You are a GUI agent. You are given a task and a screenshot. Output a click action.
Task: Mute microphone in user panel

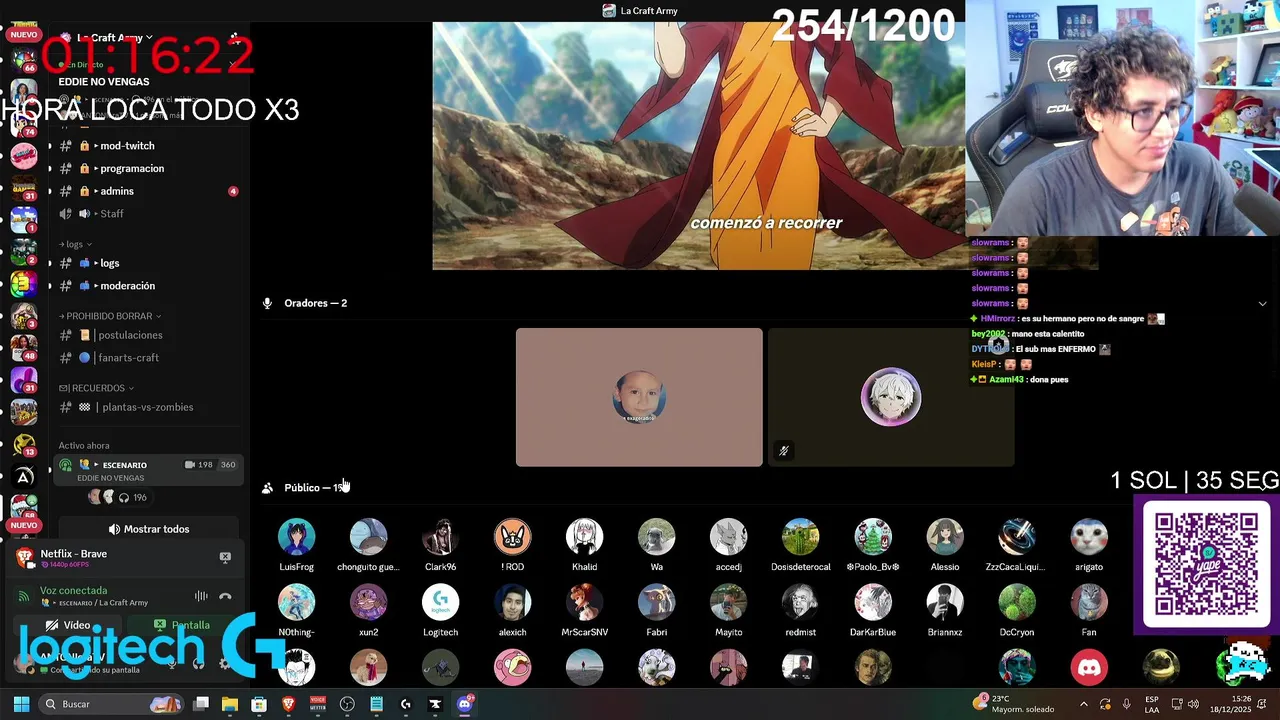(172, 663)
